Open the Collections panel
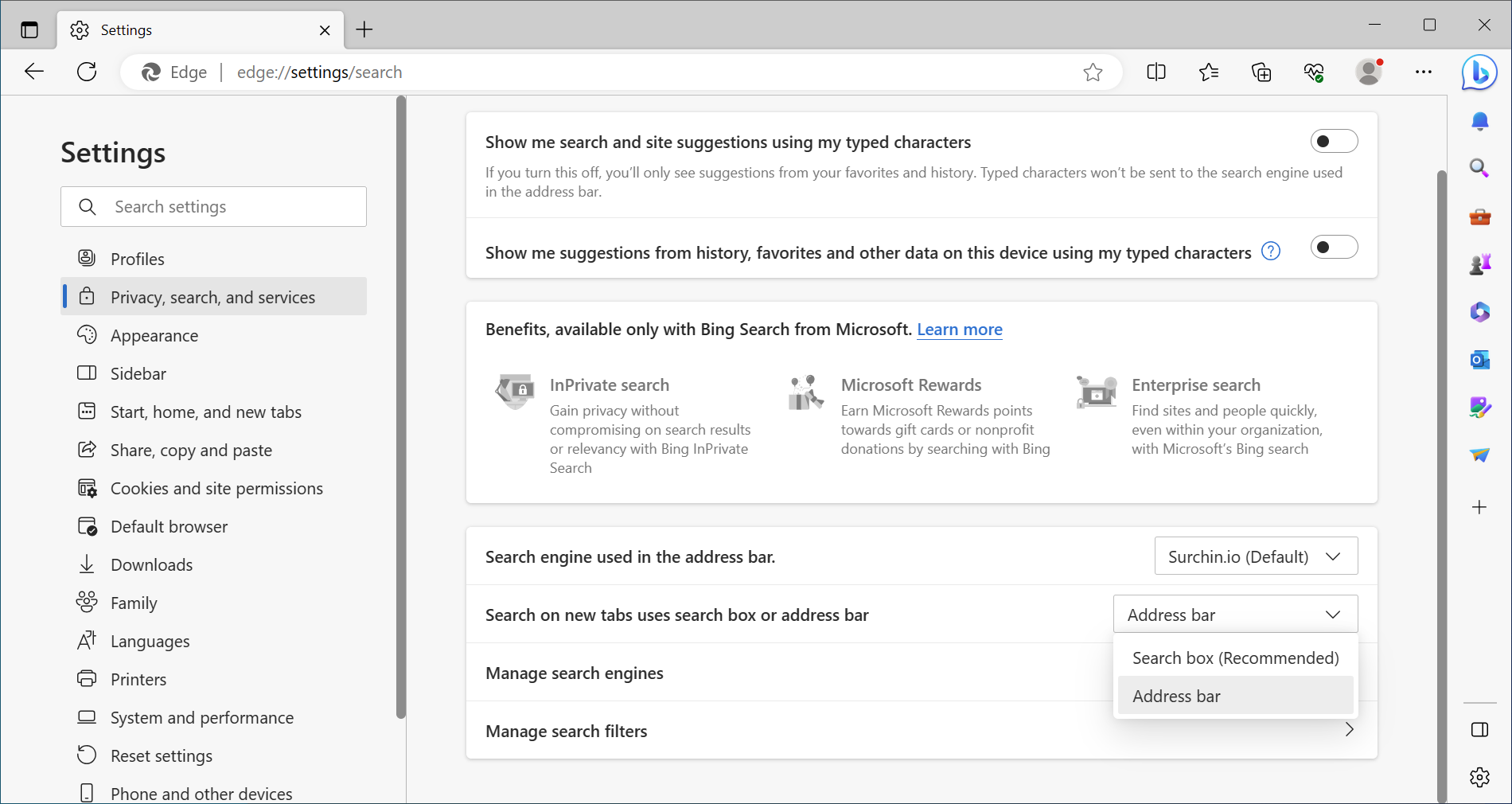Viewport: 1512px width, 804px height. [x=1261, y=72]
